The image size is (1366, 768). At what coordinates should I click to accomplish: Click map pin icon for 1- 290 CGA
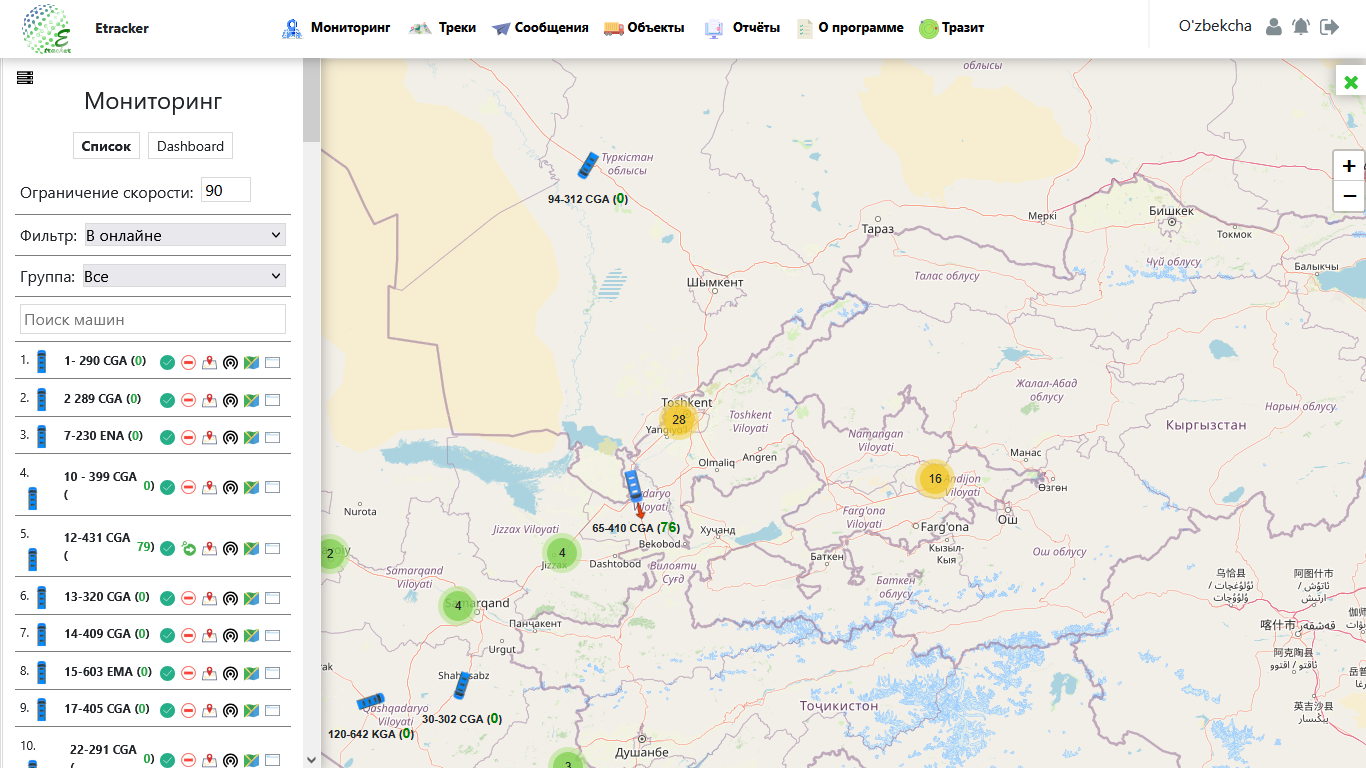pos(209,362)
